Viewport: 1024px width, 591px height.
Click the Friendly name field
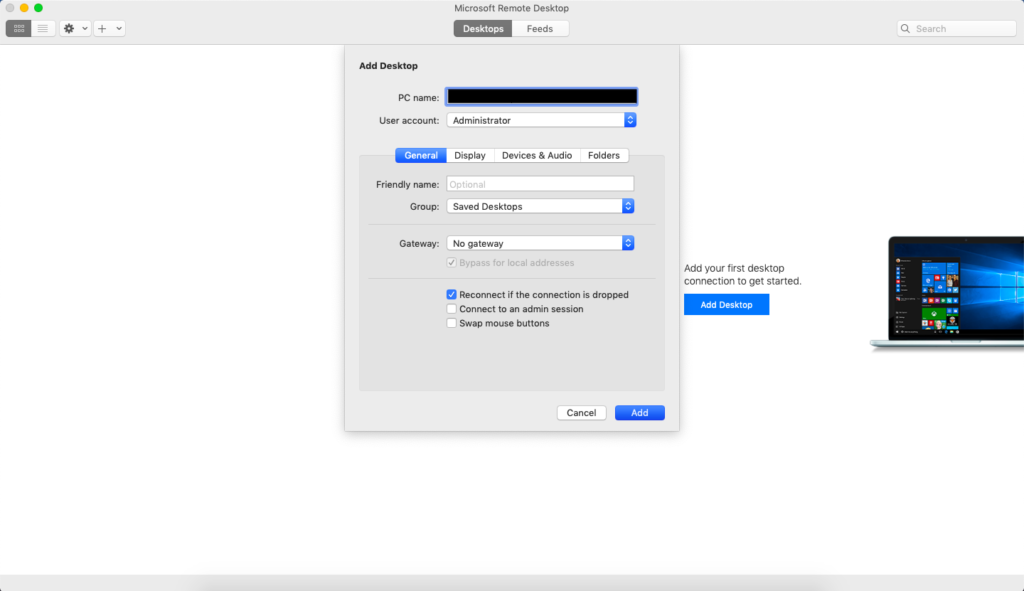pos(540,184)
